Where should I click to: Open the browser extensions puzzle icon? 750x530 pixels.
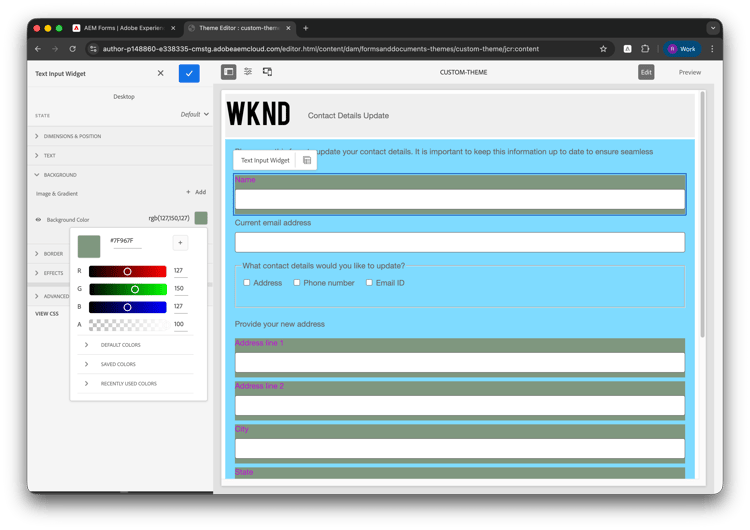[645, 49]
